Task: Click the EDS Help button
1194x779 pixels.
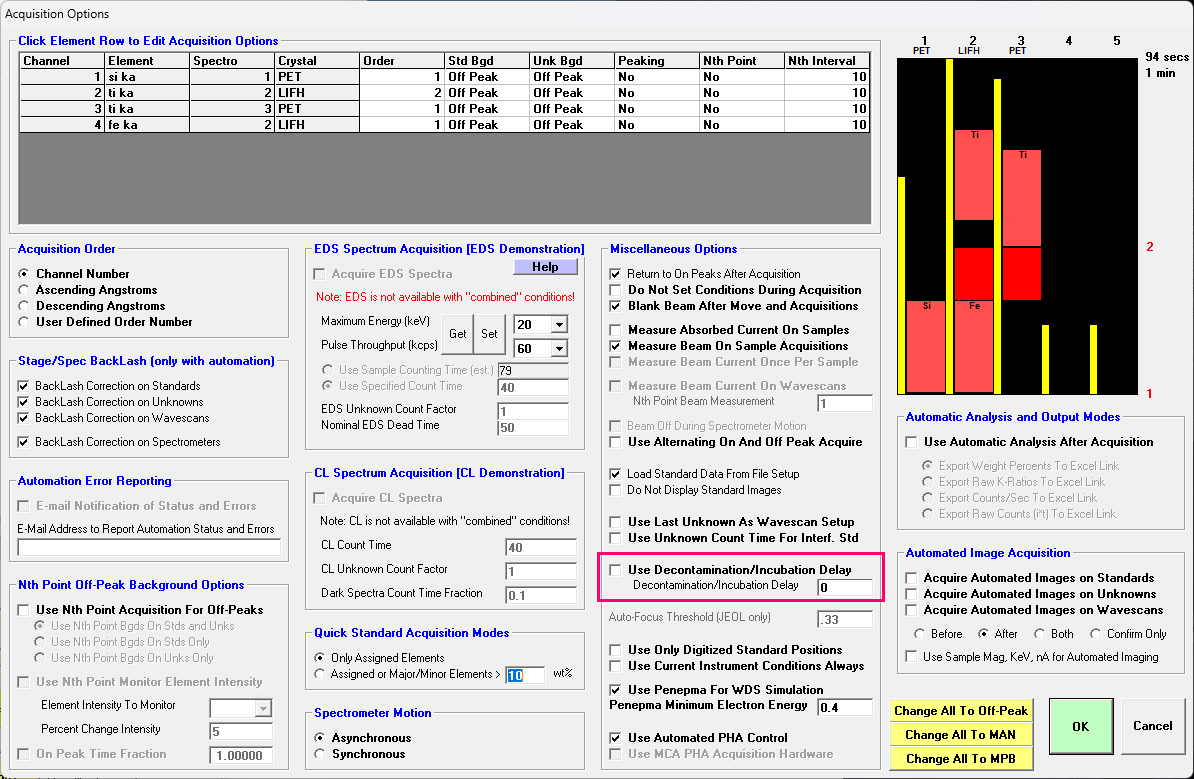Action: 545,267
